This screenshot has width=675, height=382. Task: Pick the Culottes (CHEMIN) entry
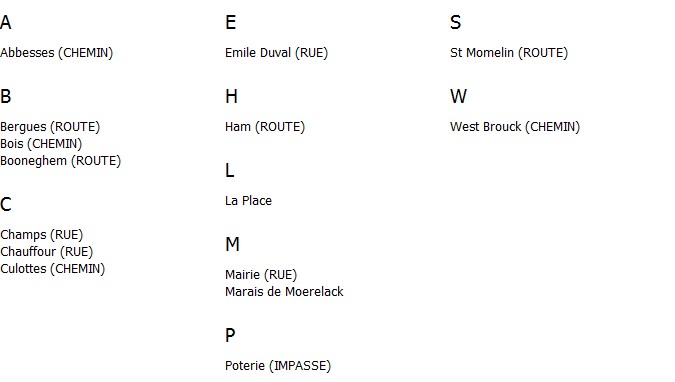(53, 269)
